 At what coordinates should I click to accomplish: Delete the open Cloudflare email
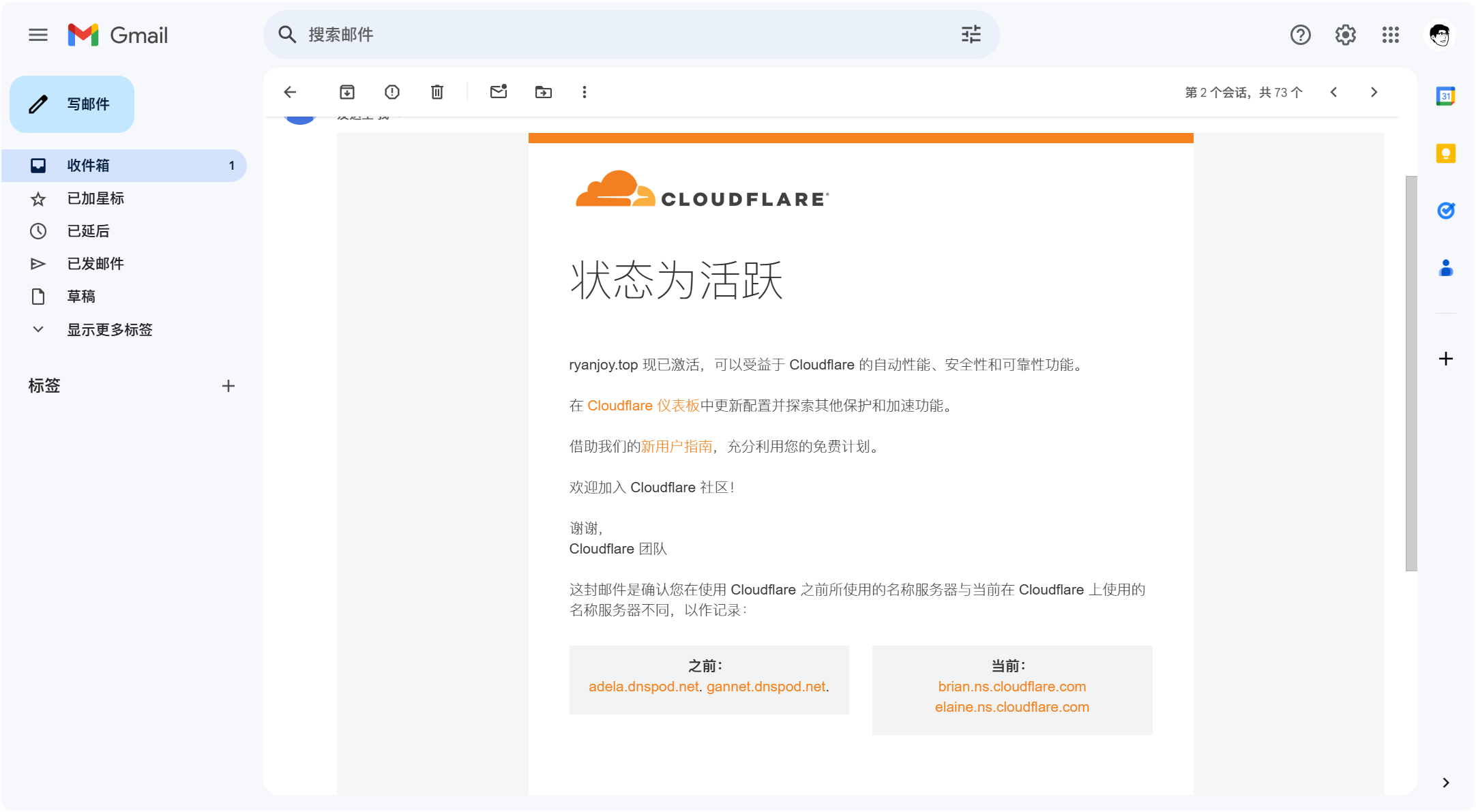click(437, 91)
